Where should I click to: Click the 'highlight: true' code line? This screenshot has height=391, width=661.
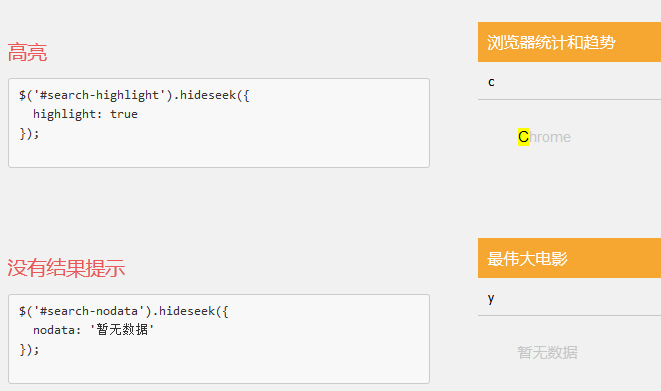point(85,114)
